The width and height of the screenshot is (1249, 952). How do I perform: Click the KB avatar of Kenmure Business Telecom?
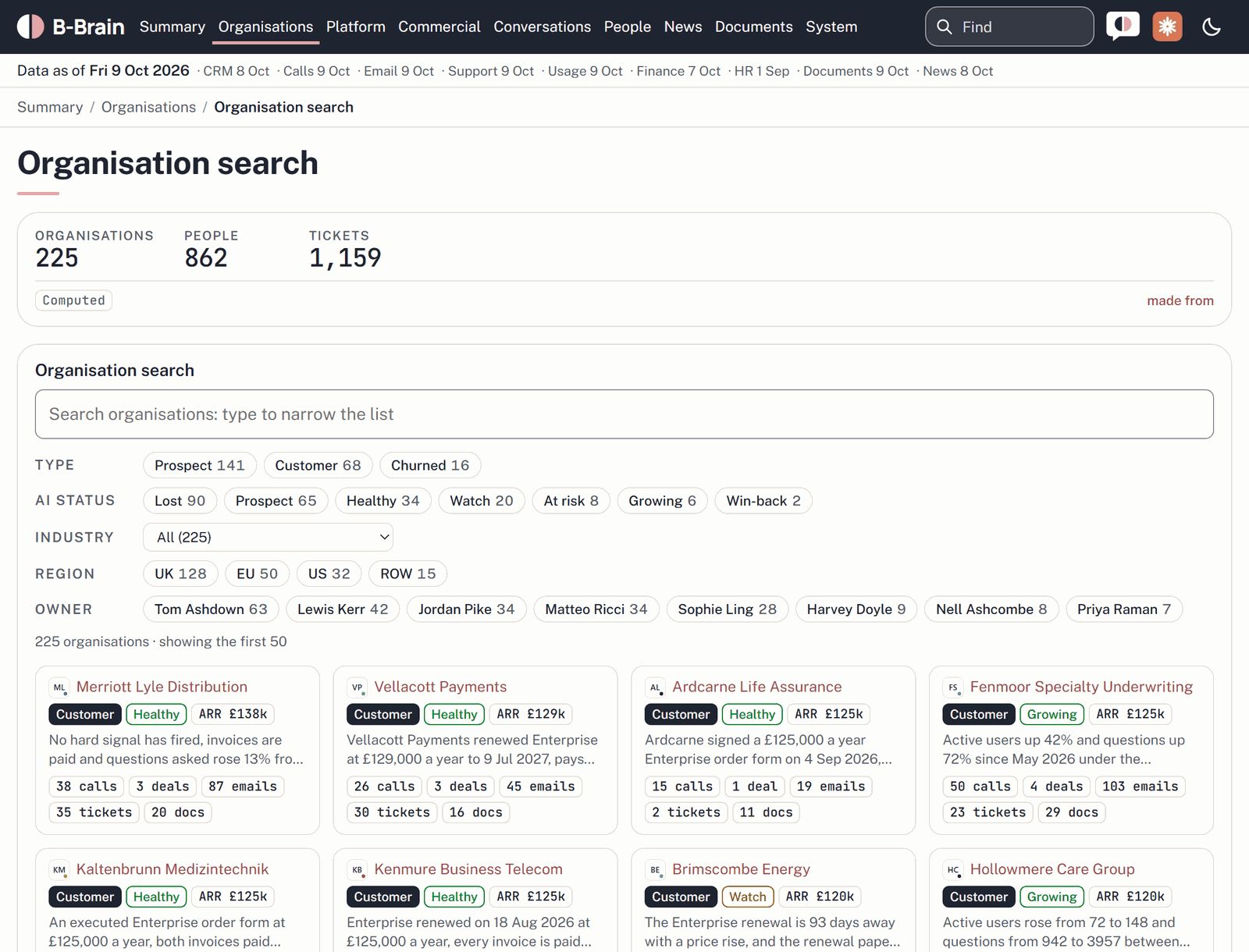coord(358,870)
